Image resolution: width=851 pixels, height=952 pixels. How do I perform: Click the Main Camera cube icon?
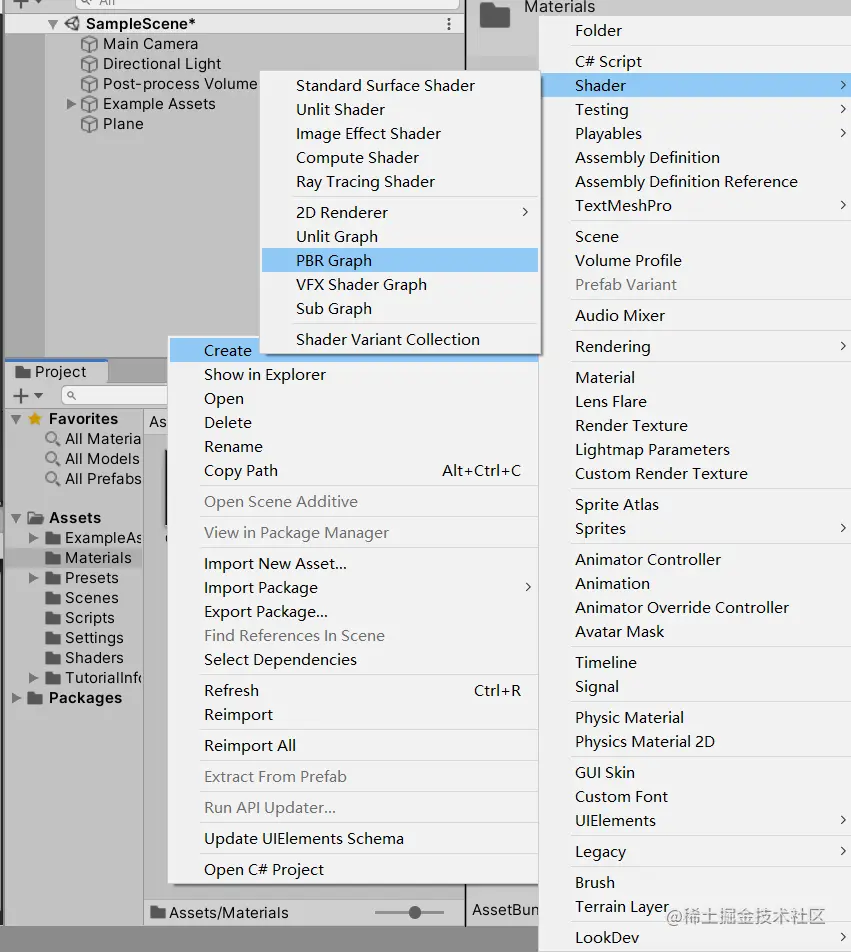tap(89, 44)
